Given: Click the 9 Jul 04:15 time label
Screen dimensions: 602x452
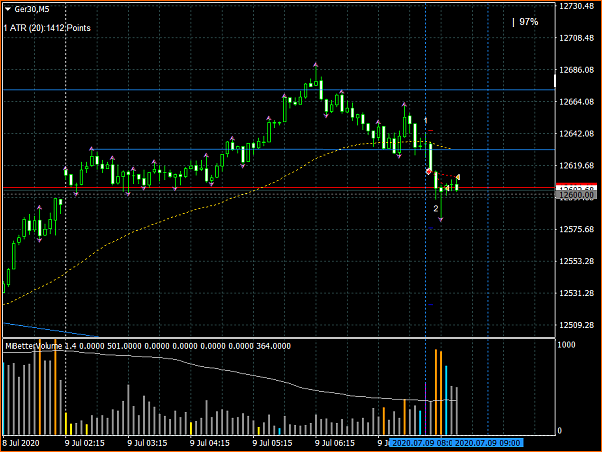Looking at the screenshot, I should coord(210,443).
